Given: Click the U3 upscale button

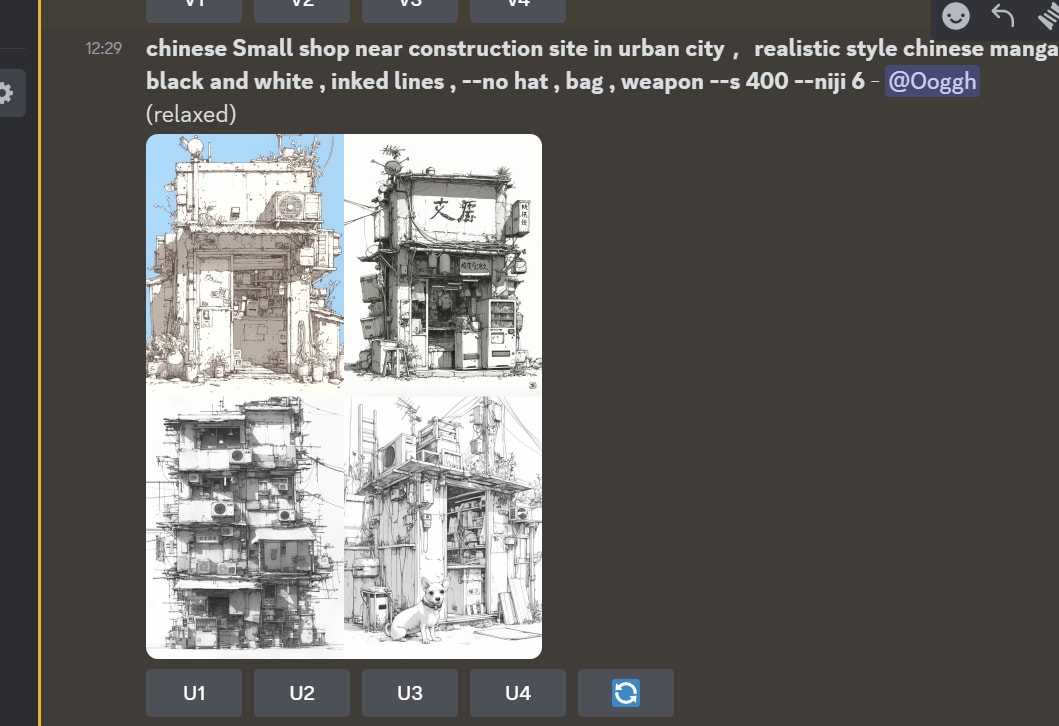Looking at the screenshot, I should click(x=410, y=693).
